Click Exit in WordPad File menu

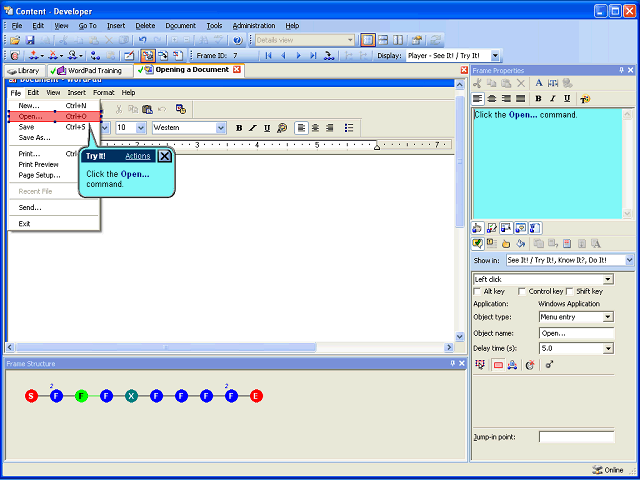(24, 224)
